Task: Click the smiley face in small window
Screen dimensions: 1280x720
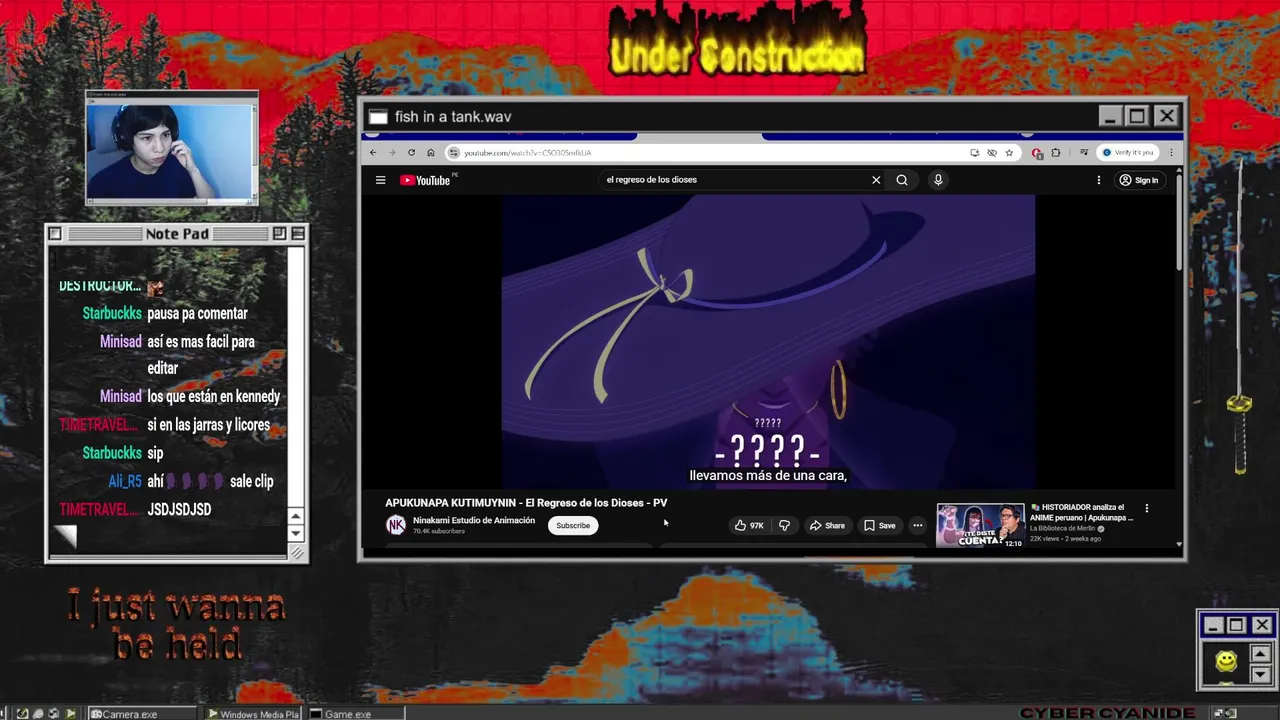Action: point(1226,661)
